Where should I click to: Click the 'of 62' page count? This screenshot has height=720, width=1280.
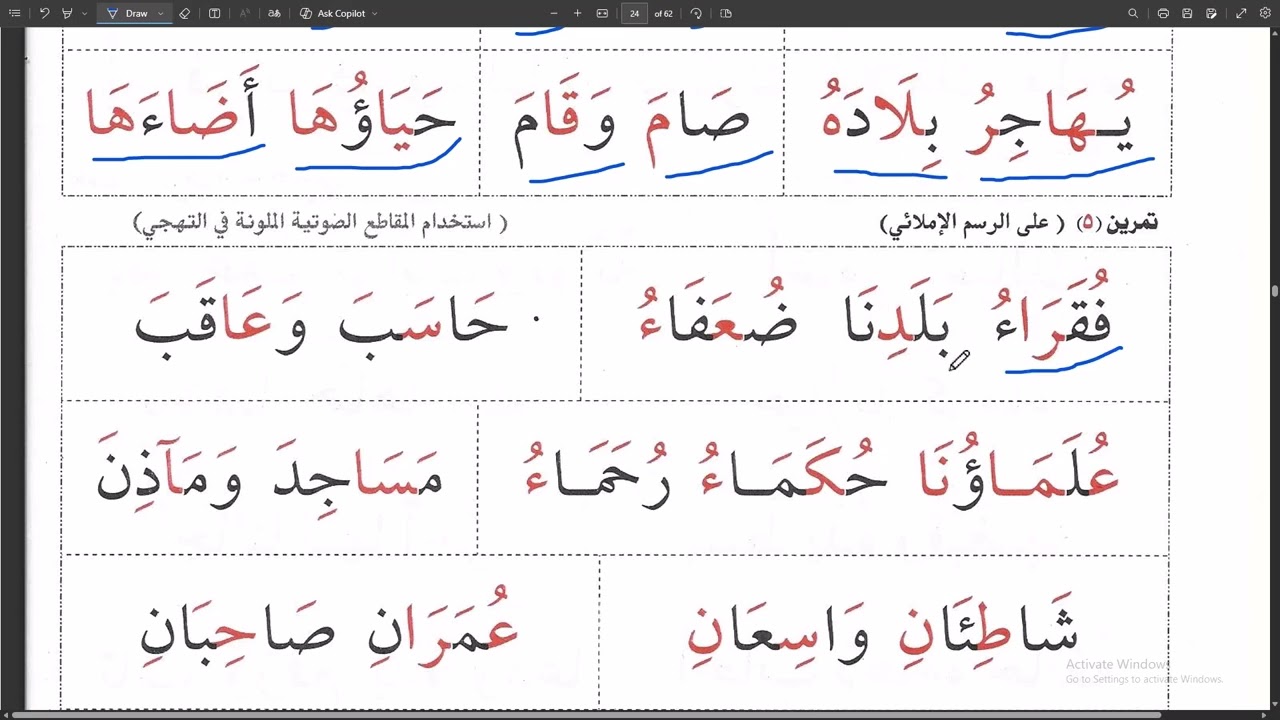coord(663,13)
